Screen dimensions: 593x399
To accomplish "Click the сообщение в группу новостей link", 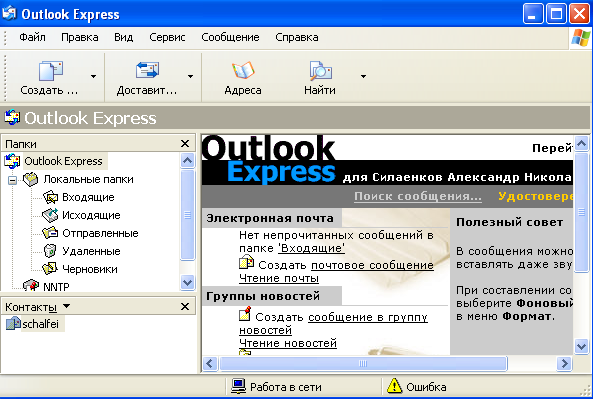I will [333, 323].
